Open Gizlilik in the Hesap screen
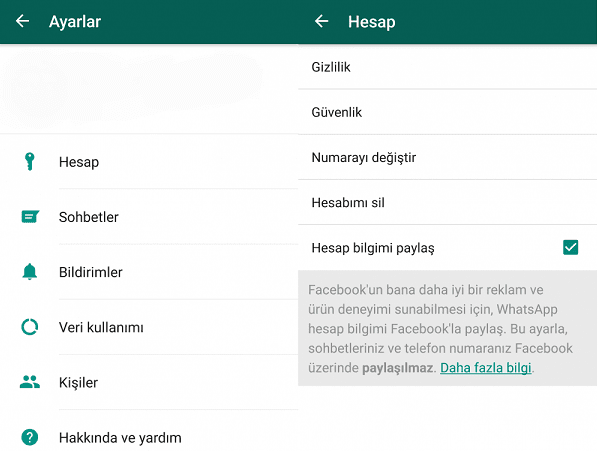The image size is (600, 451). tap(447, 67)
